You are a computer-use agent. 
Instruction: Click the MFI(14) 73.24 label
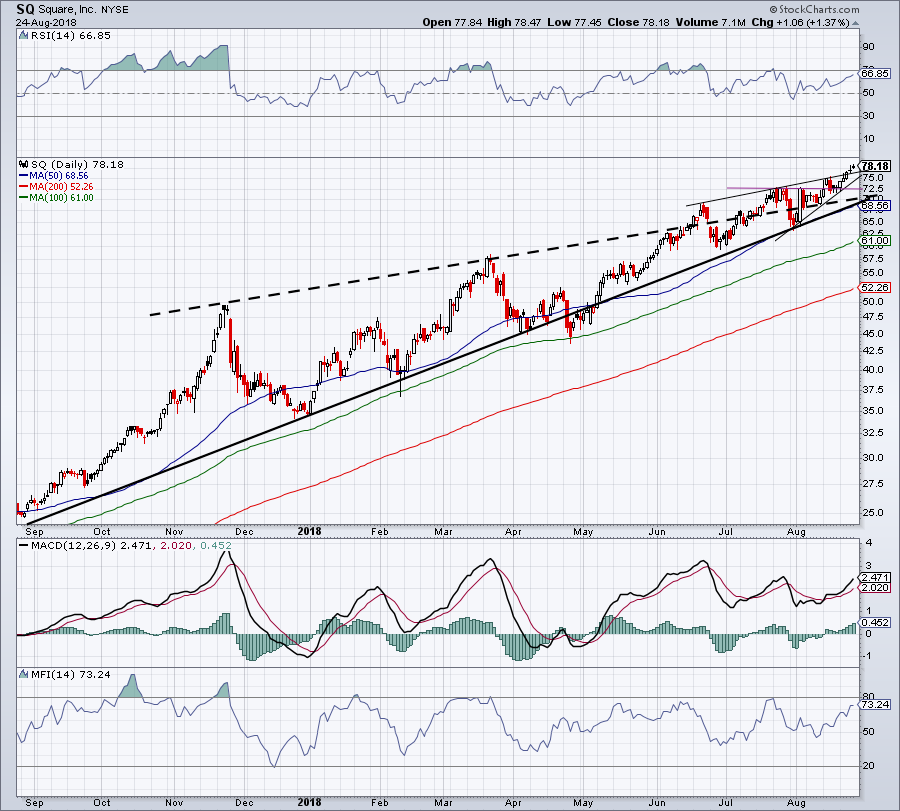coord(71,674)
